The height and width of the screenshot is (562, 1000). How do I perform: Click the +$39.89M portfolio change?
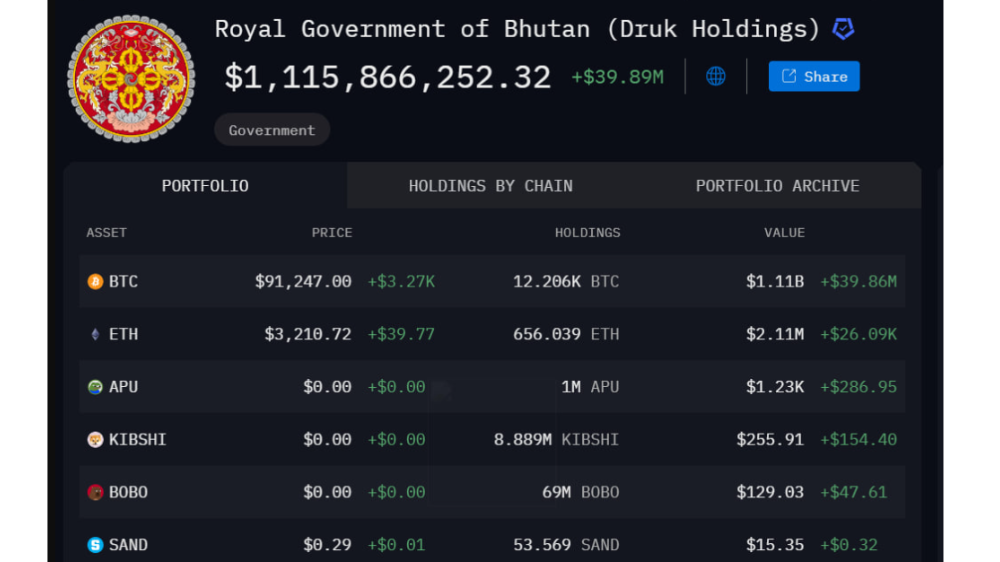[x=617, y=77]
